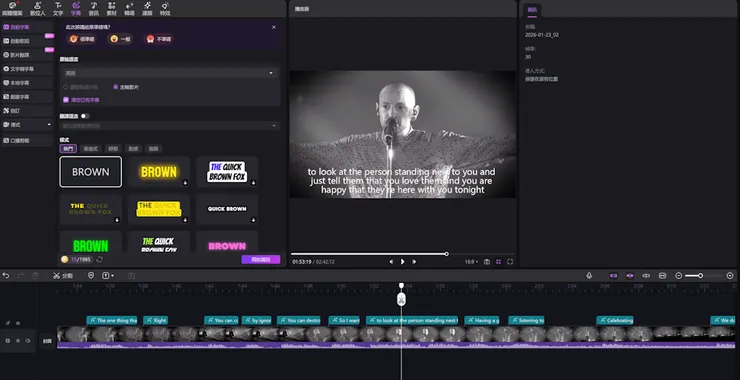Choose the pink BROWN subtitle style
Image resolution: width=740 pixels, height=380 pixels.
pos(227,242)
